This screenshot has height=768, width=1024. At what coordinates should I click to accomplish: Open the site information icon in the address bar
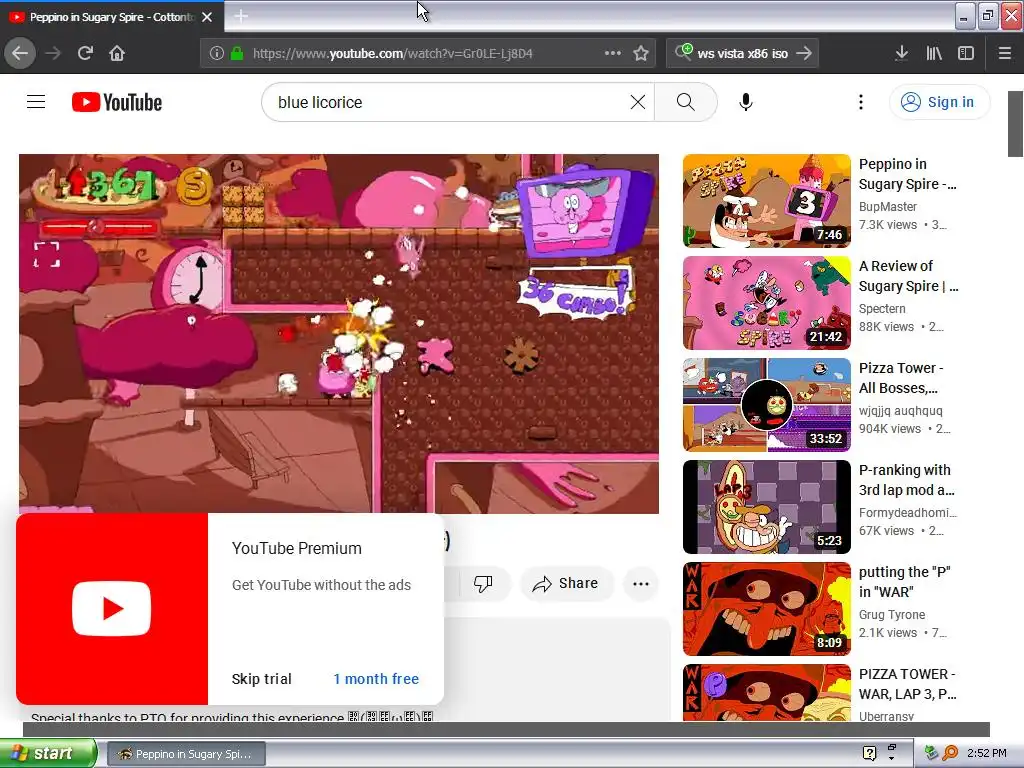217,54
